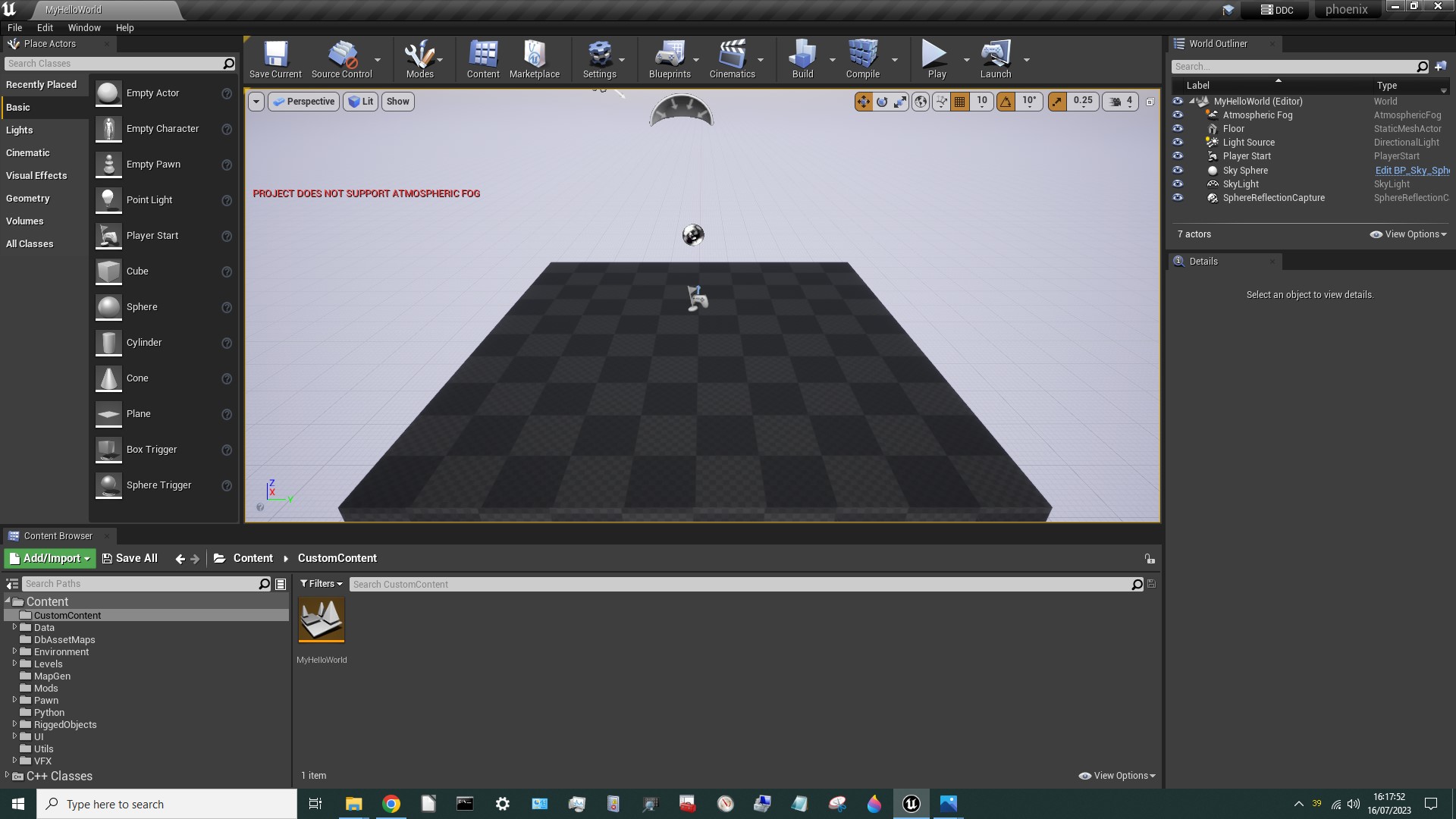
Task: Select the translate gizmo tool in the viewport
Action: click(x=864, y=102)
